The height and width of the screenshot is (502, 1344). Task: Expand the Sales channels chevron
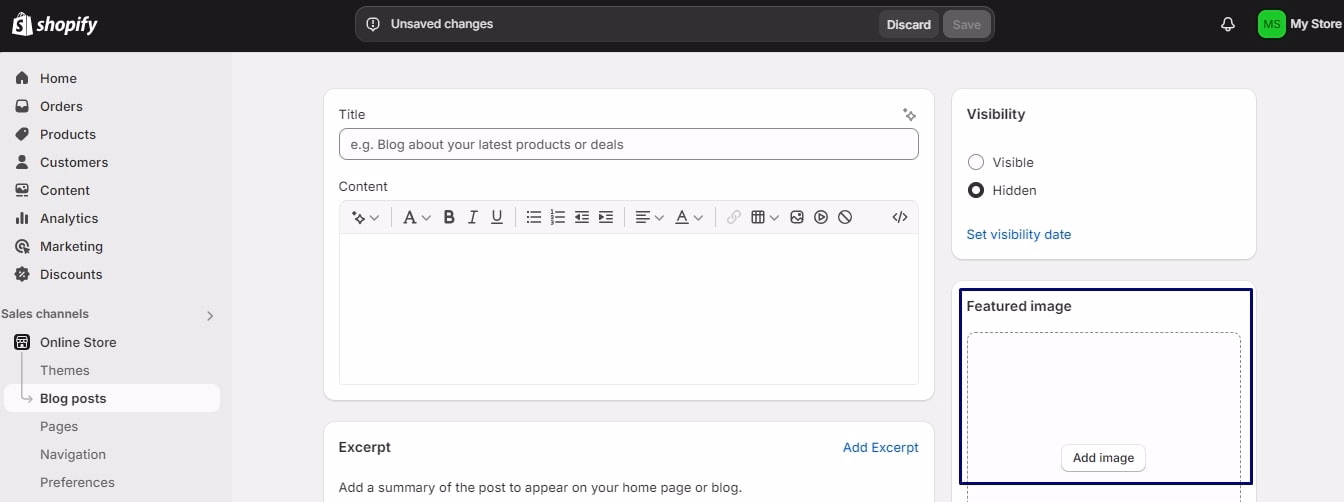210,315
